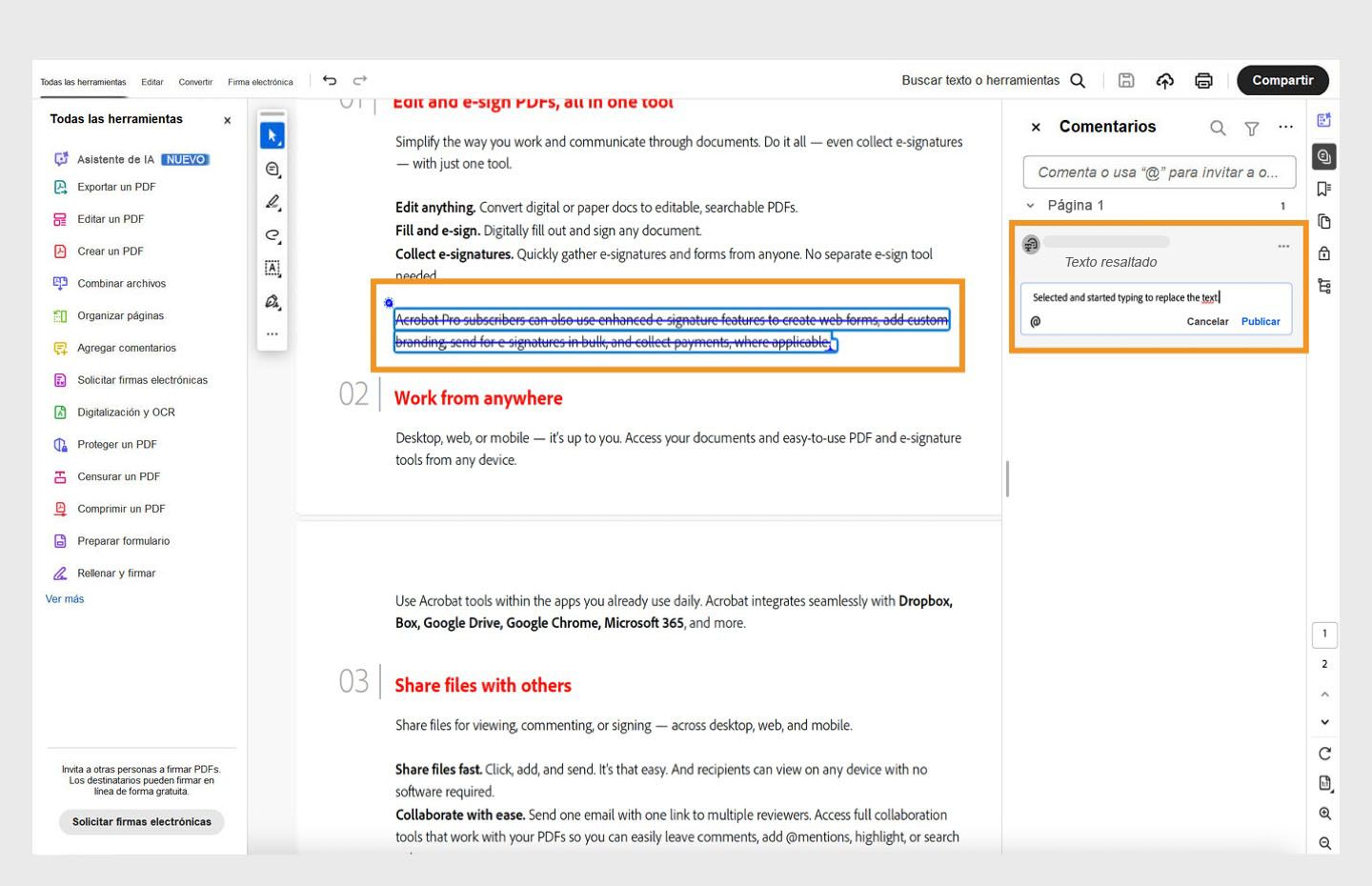Open Digitalización y OCR
Screen dimensions: 1372x886
point(114,413)
